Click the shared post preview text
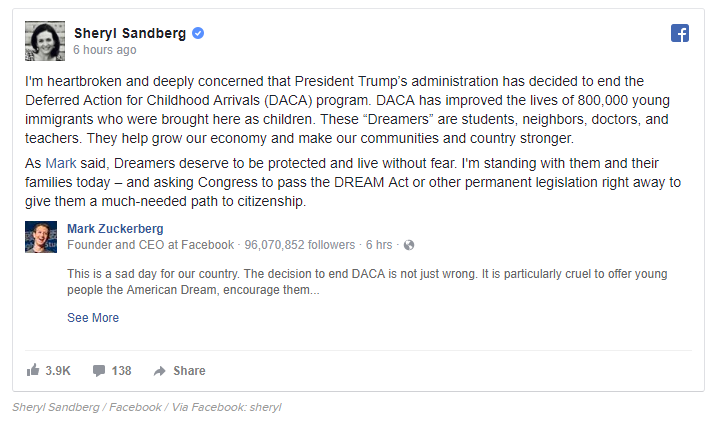The height and width of the screenshot is (424, 721). 367,282
